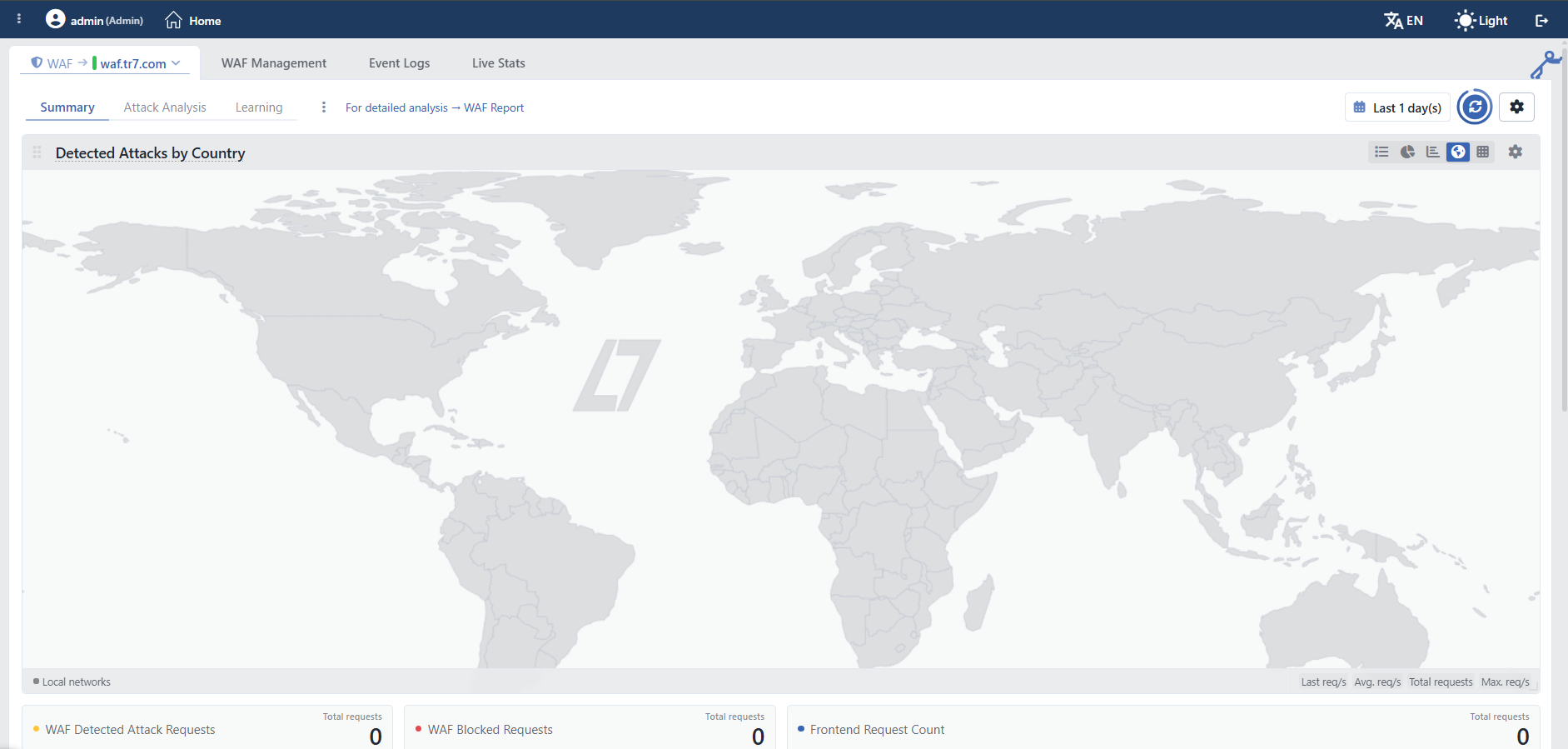Click the Local networks legend item
This screenshot has height=749, width=1568.
coord(72,682)
